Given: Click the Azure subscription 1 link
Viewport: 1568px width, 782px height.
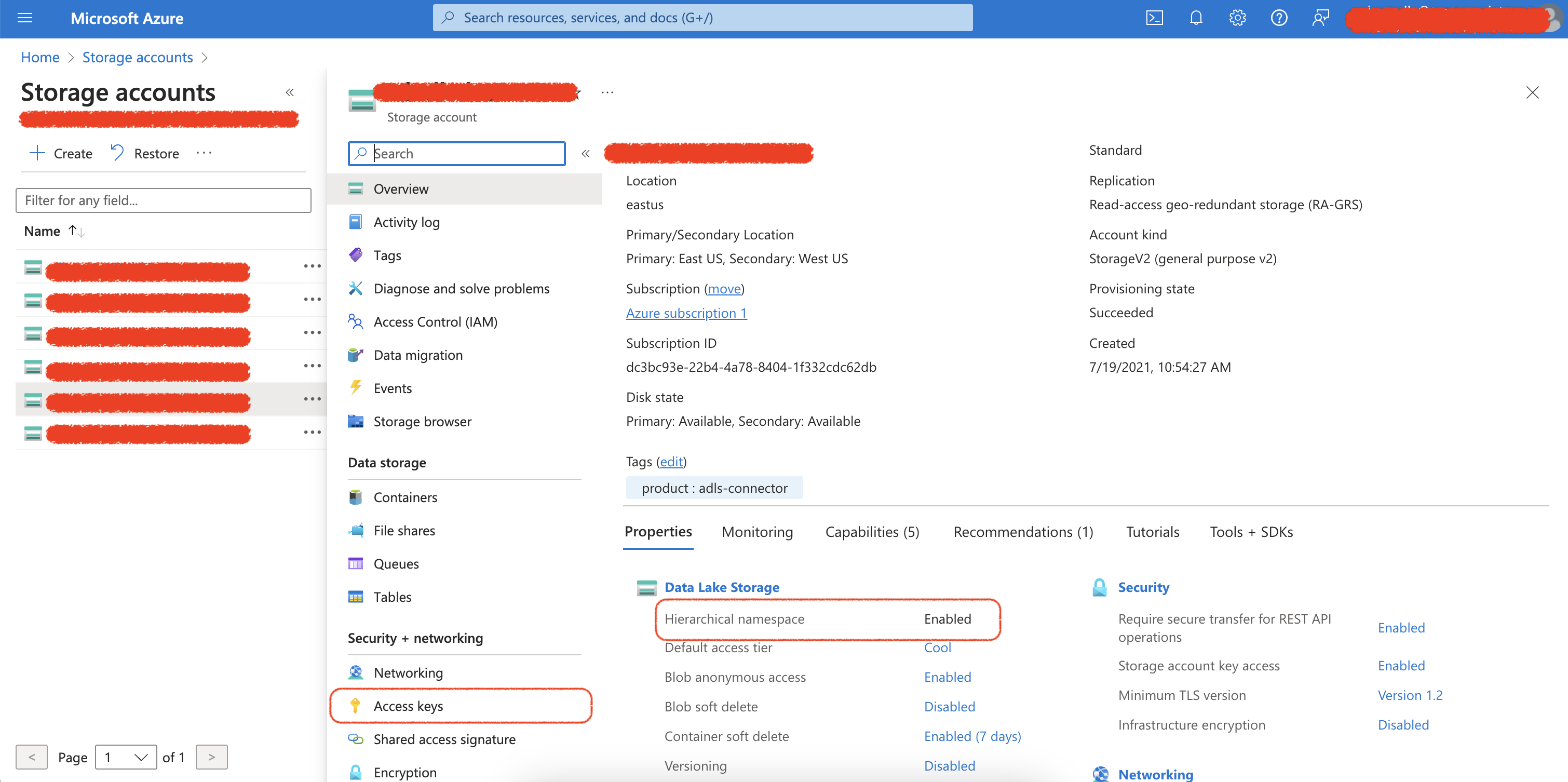Looking at the screenshot, I should [x=686, y=313].
